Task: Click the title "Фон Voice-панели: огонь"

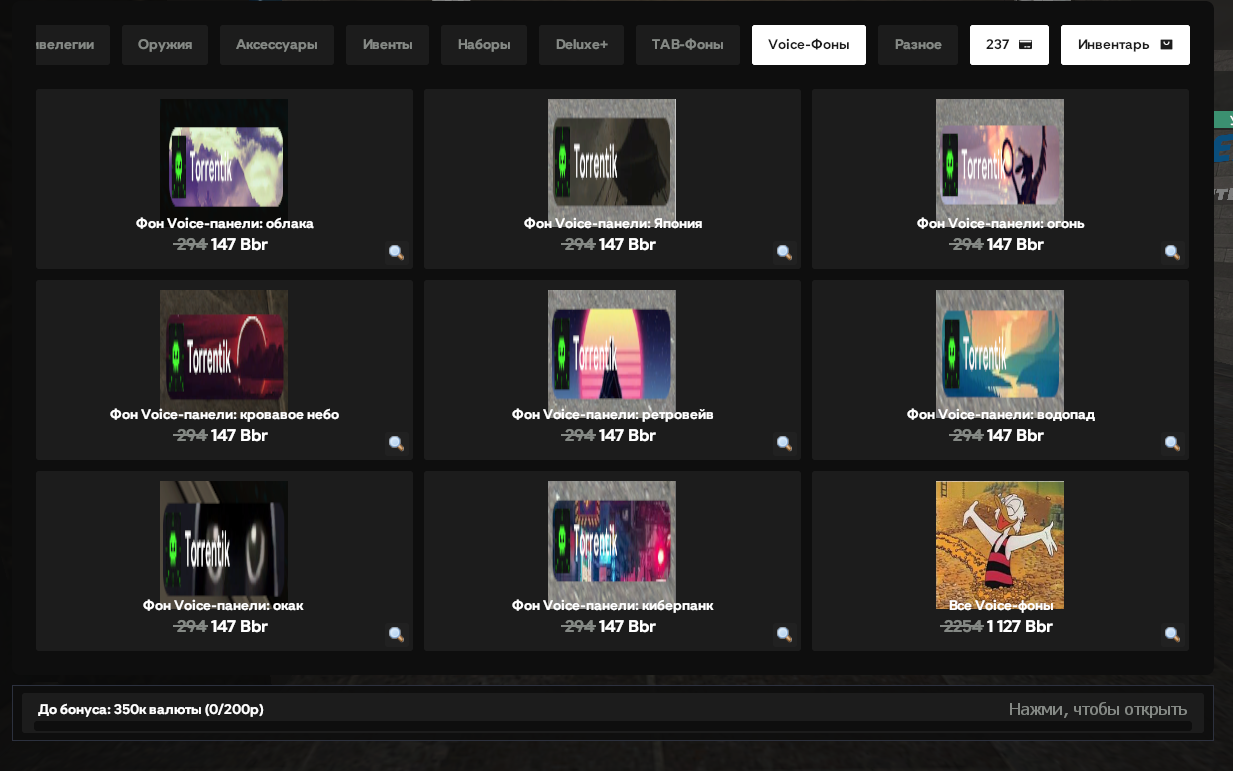Action: [x=1001, y=224]
